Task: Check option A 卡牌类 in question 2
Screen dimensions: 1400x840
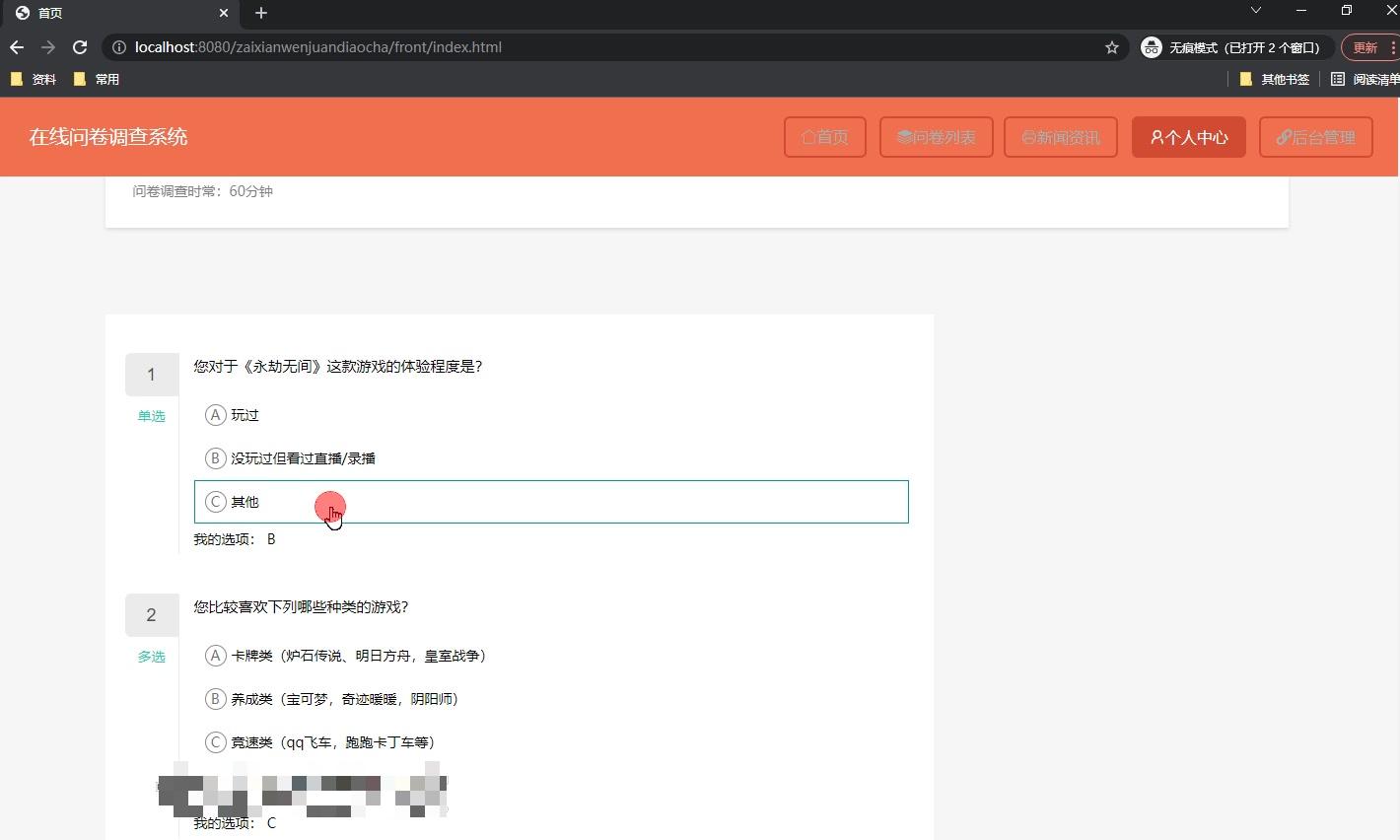Action: click(551, 656)
